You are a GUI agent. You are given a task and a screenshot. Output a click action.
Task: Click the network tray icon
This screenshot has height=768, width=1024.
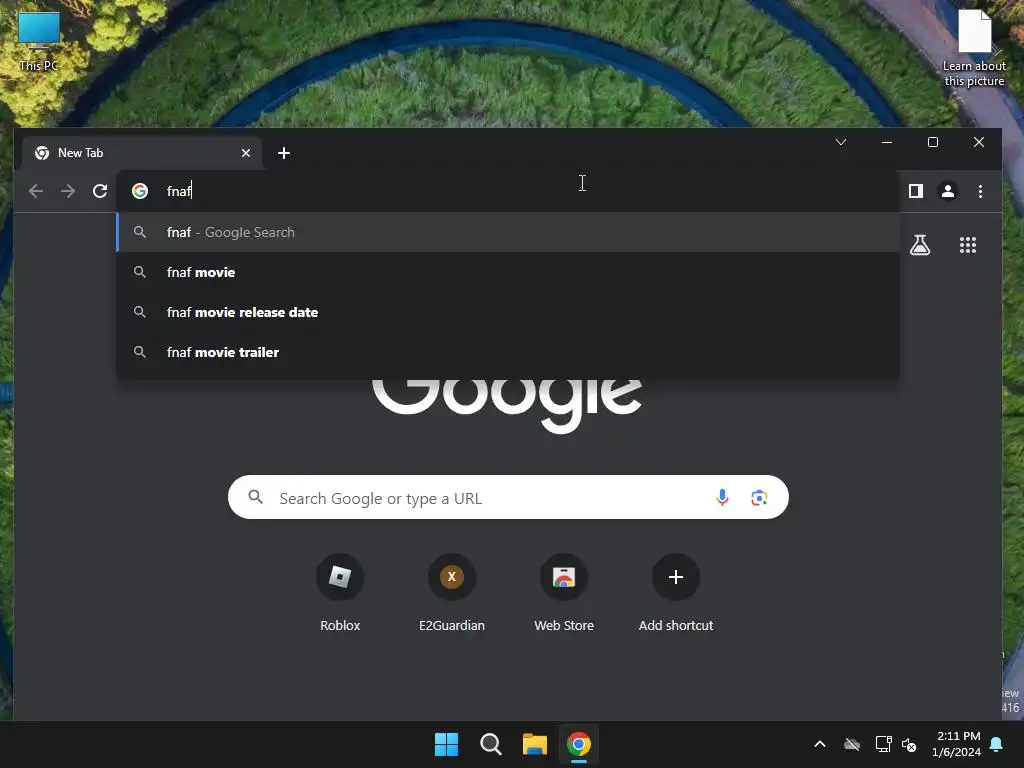(883, 744)
